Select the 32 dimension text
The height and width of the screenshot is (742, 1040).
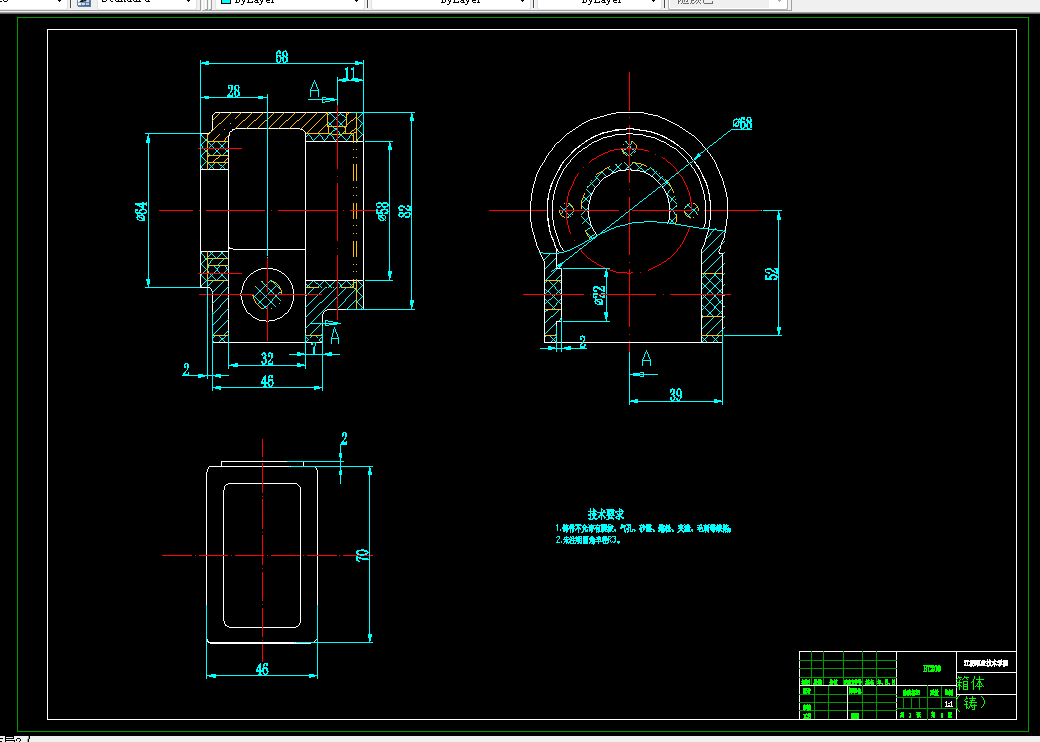click(267, 359)
